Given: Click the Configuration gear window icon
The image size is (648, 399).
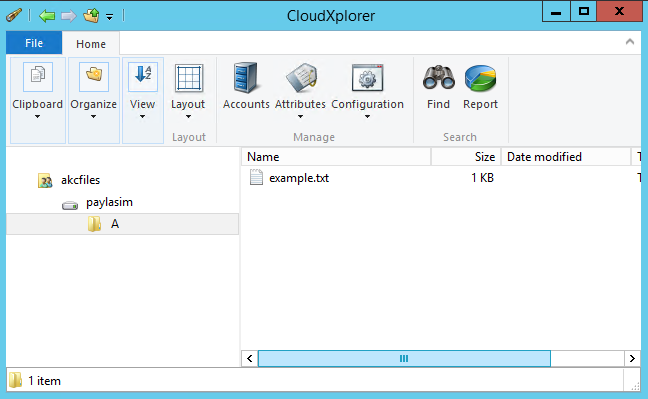Looking at the screenshot, I should [367, 77].
